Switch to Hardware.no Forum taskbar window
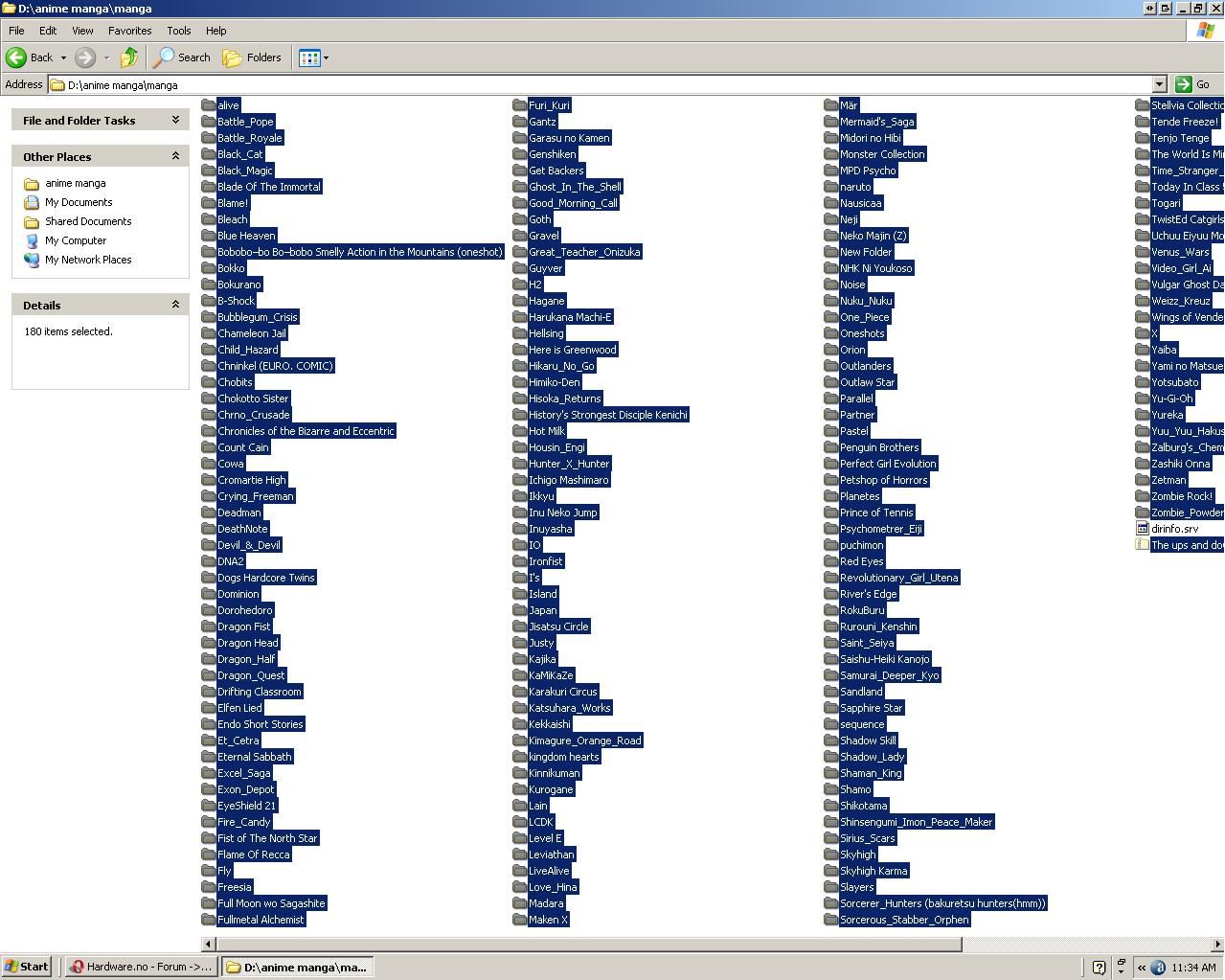 pyautogui.click(x=141, y=967)
